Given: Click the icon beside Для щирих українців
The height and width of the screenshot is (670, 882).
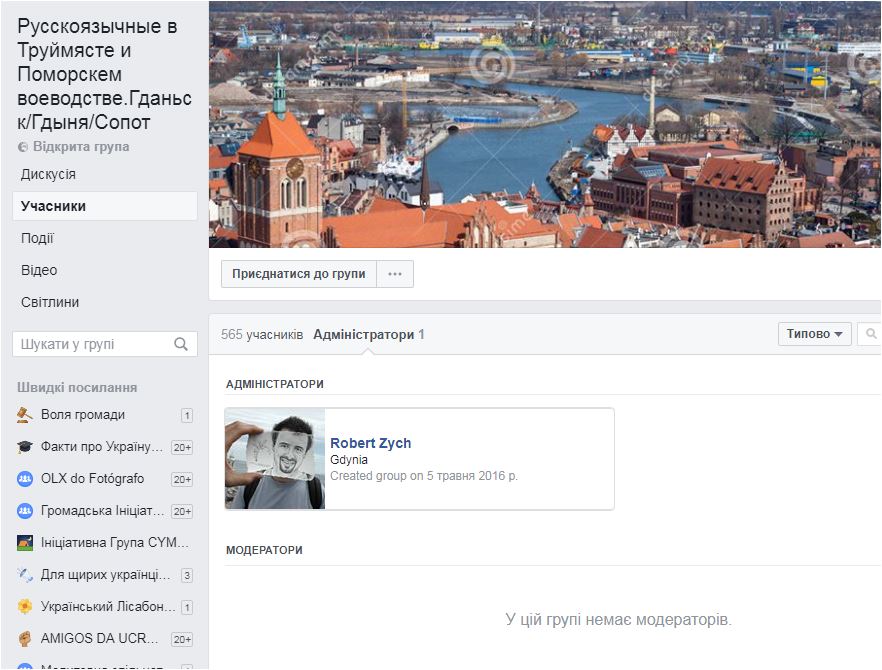Looking at the screenshot, I should click(x=25, y=575).
